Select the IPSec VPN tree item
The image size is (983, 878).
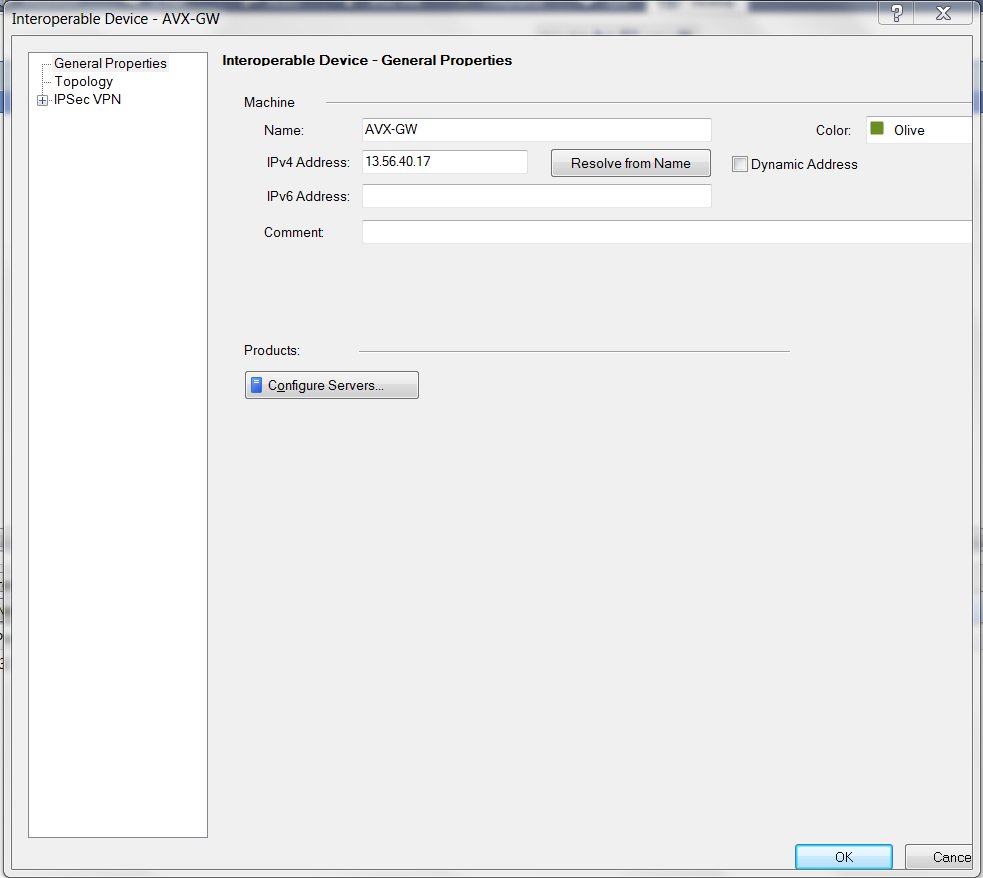(88, 99)
